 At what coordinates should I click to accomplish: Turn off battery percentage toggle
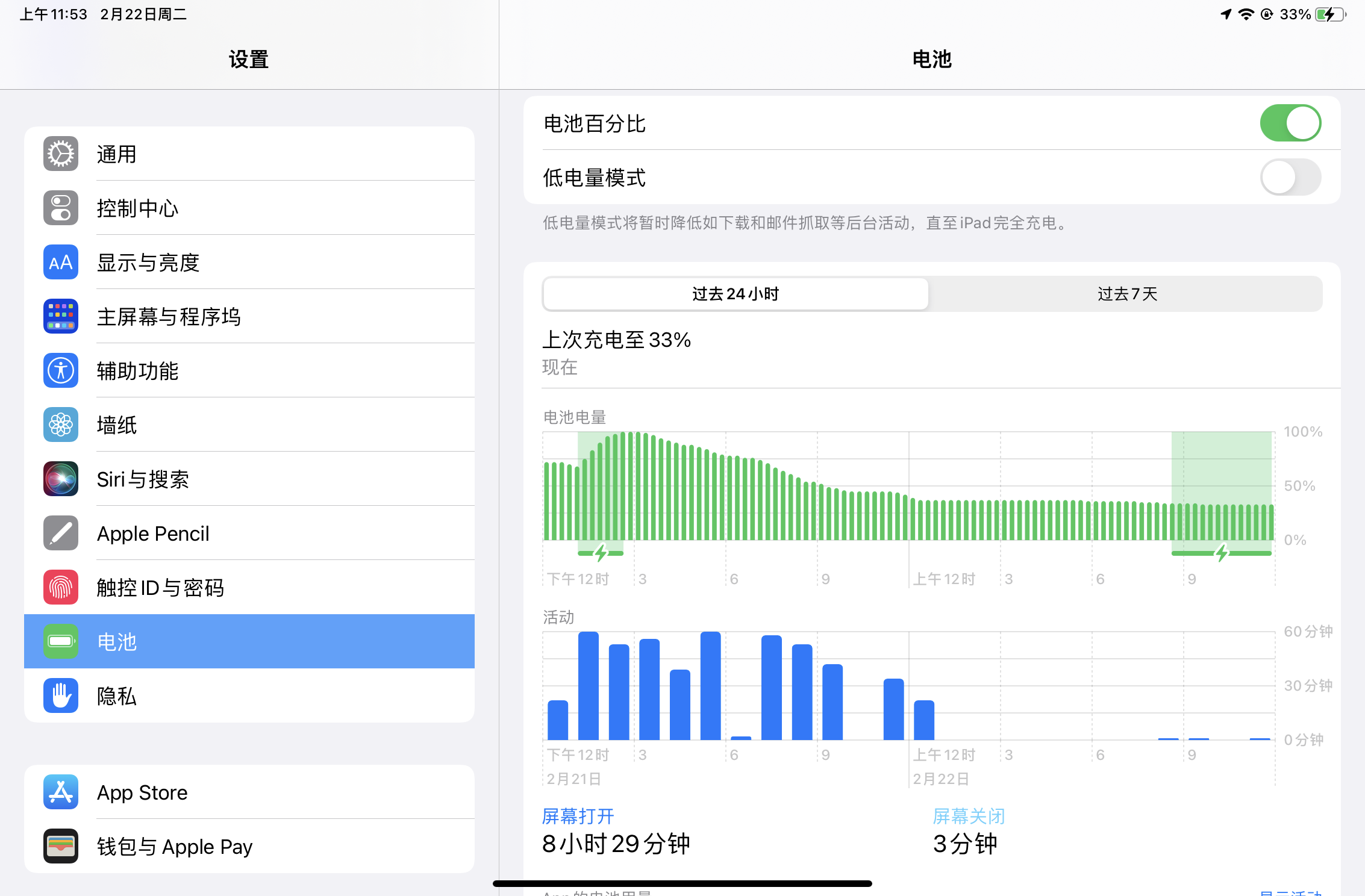1290,123
